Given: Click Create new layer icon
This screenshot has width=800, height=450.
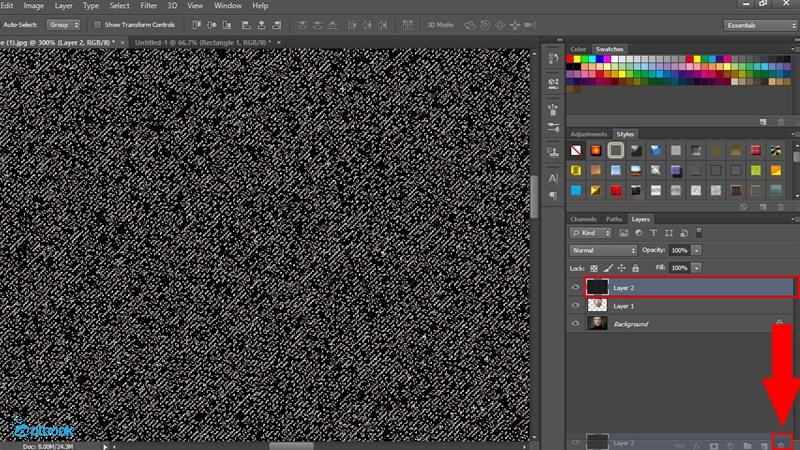Looking at the screenshot, I should pos(764,445).
